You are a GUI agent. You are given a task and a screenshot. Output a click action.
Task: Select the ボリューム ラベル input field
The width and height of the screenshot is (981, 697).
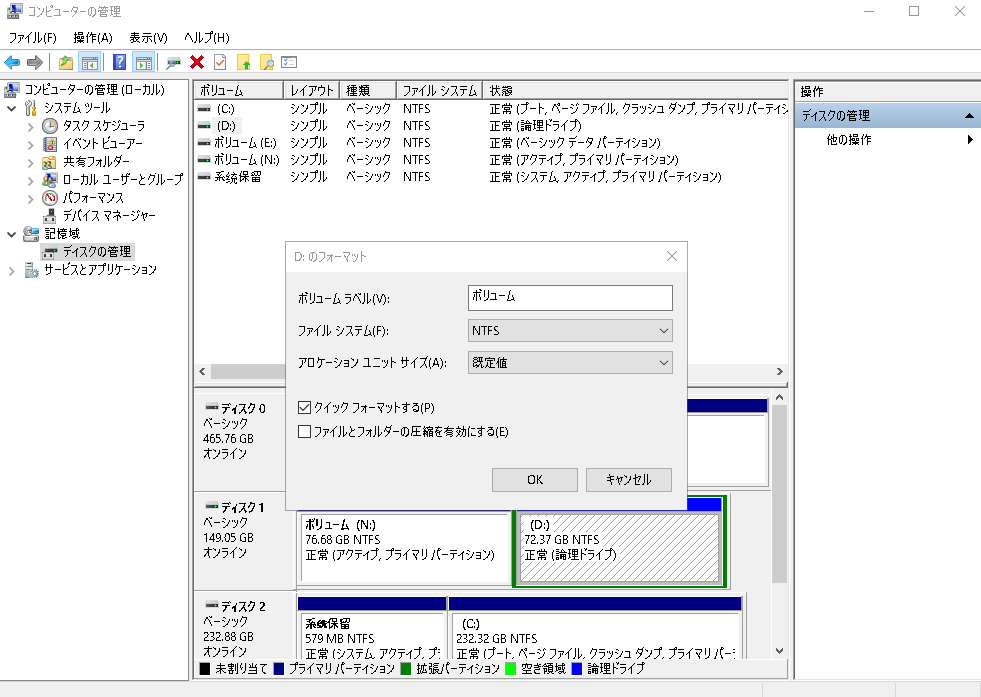click(x=569, y=297)
